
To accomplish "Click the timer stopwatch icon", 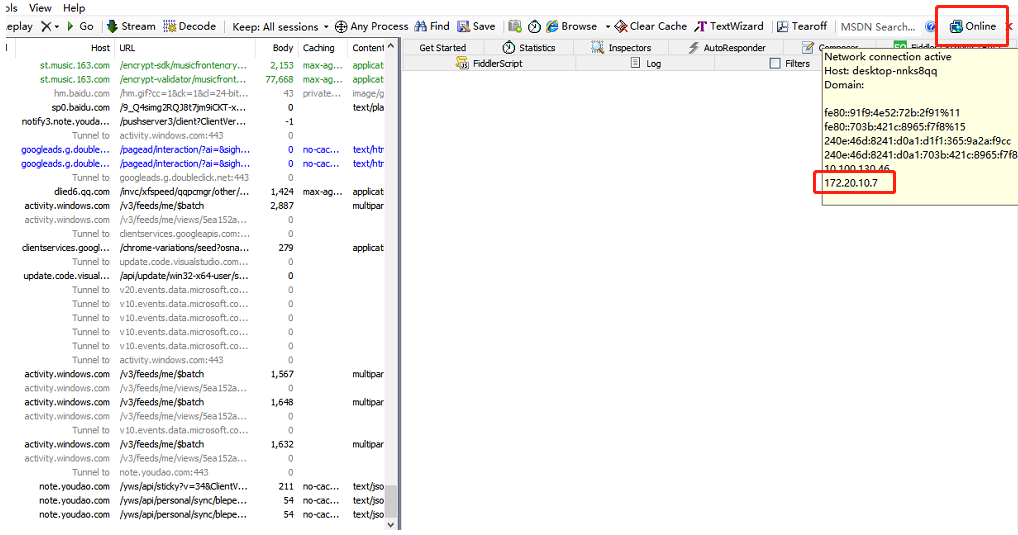I will (534, 27).
